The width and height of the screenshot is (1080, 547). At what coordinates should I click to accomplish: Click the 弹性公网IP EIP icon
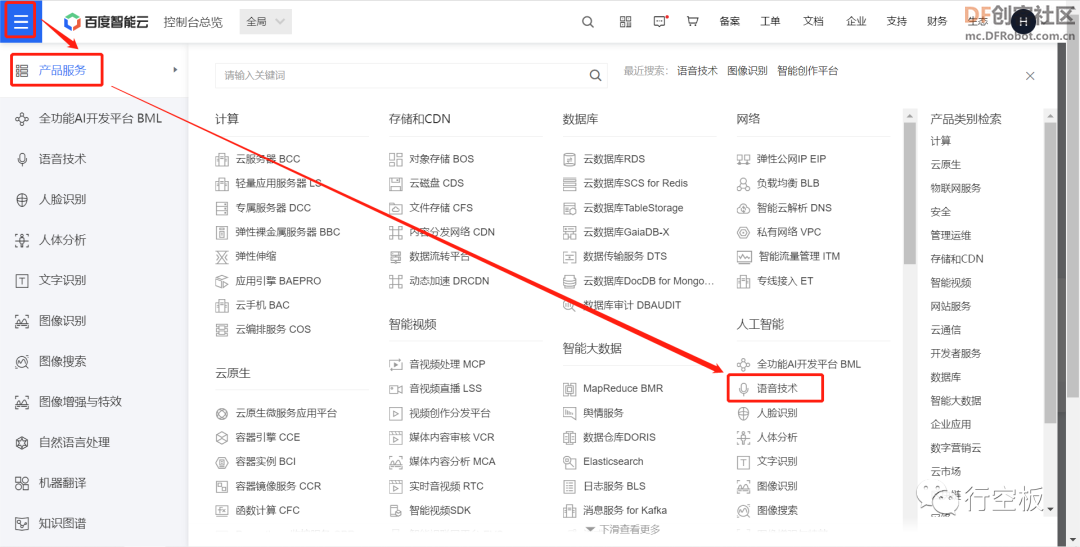[x=743, y=159]
